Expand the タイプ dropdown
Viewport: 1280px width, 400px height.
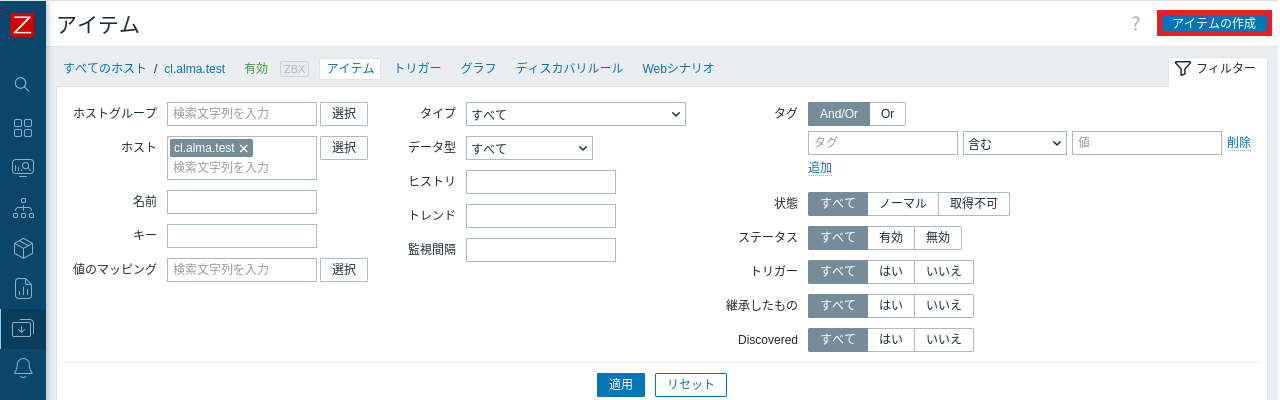[575, 114]
